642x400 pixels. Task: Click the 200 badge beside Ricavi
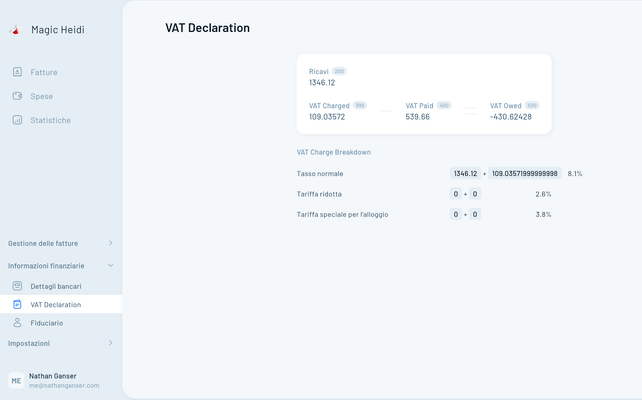339,71
